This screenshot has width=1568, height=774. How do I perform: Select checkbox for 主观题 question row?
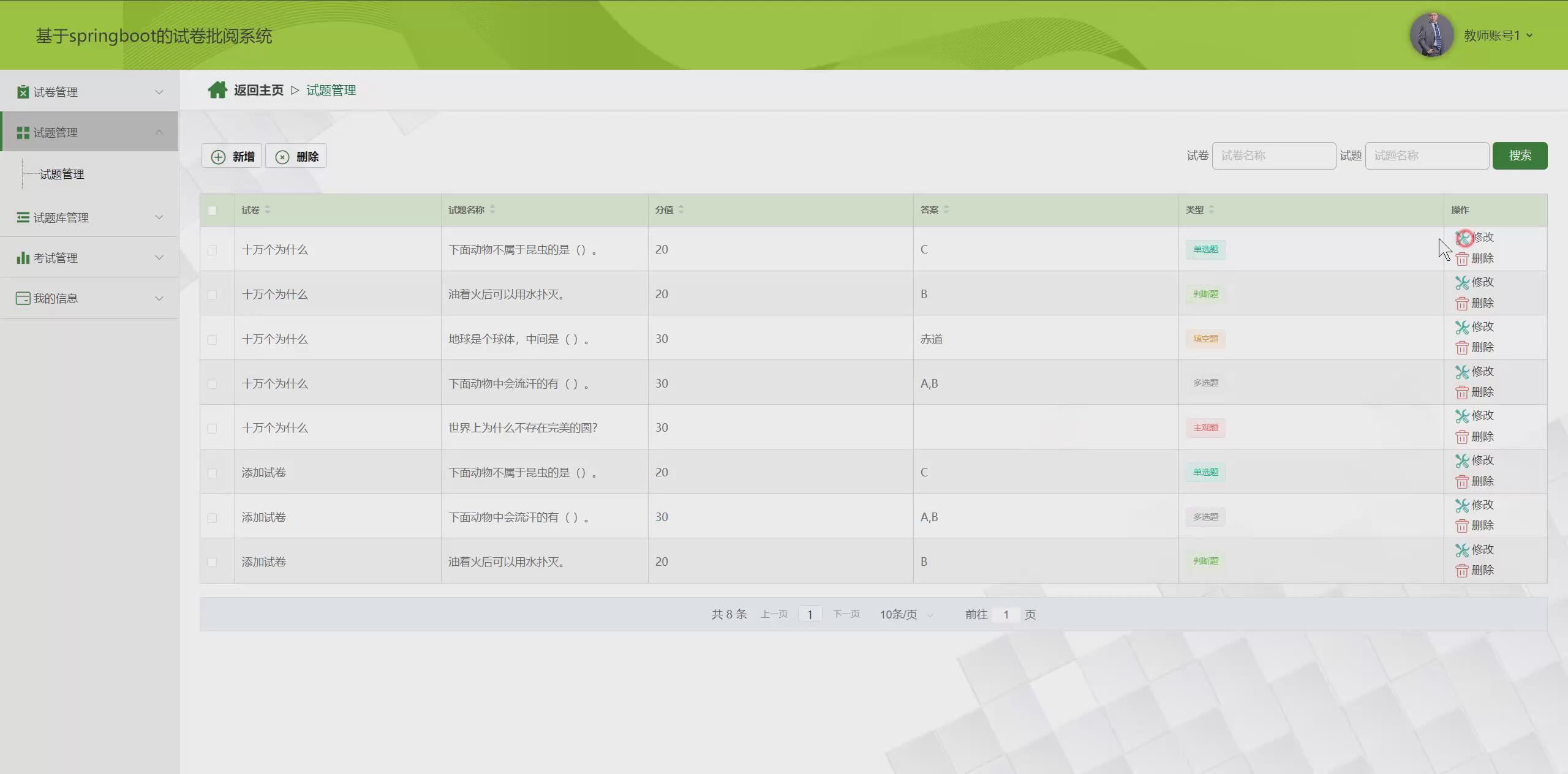coord(212,429)
